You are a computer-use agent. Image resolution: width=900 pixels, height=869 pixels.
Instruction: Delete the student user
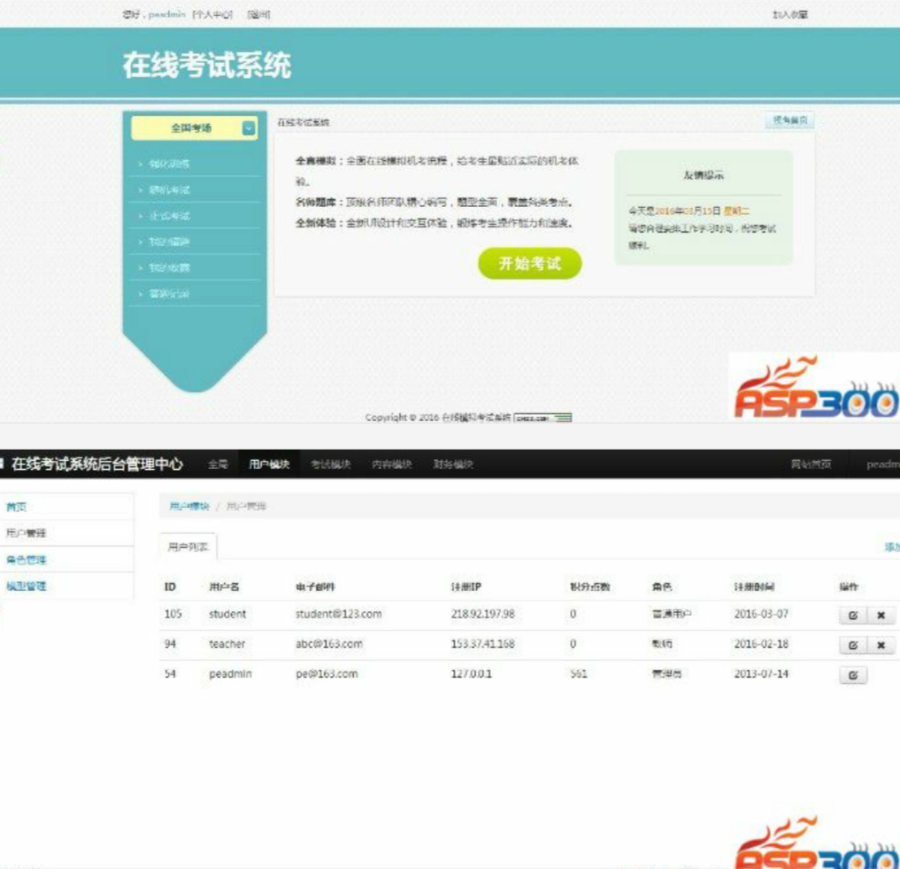pyautogui.click(x=881, y=615)
